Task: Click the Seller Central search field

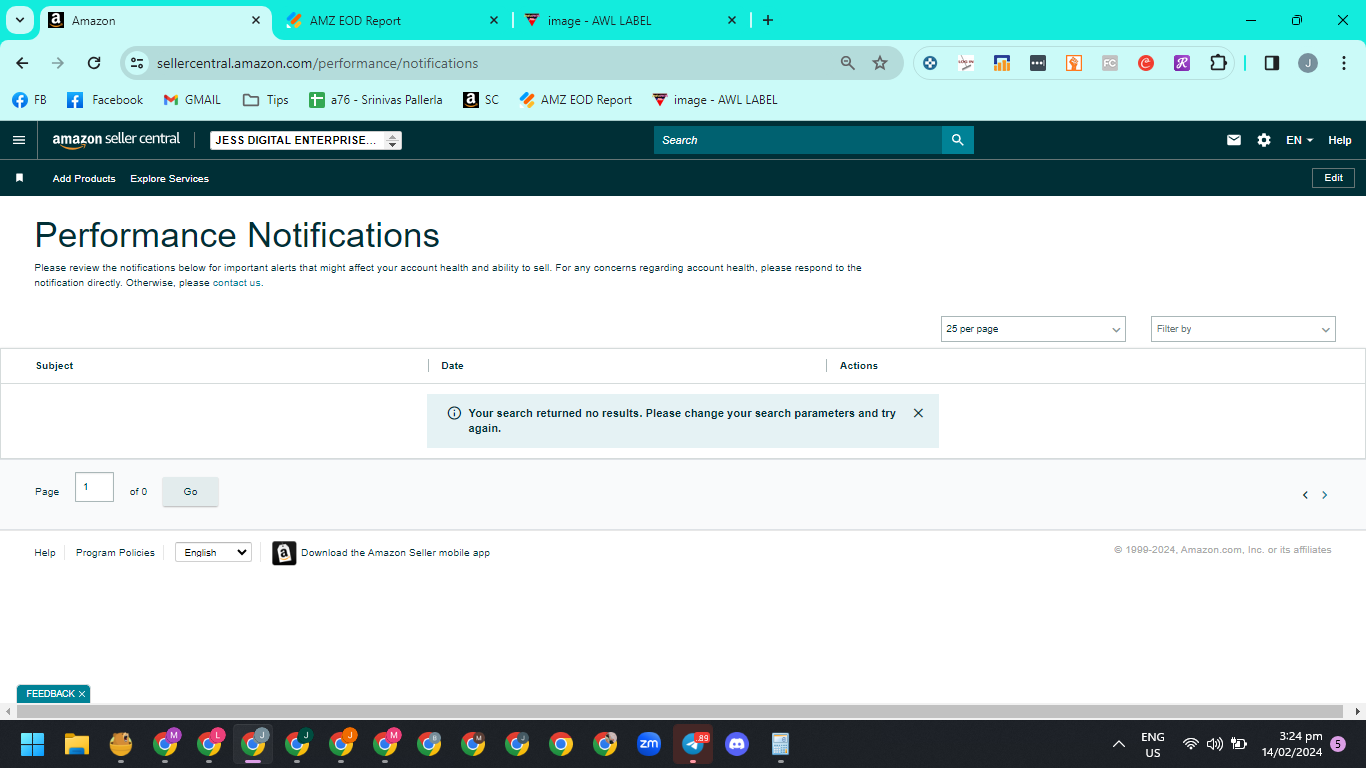Action: (x=798, y=140)
